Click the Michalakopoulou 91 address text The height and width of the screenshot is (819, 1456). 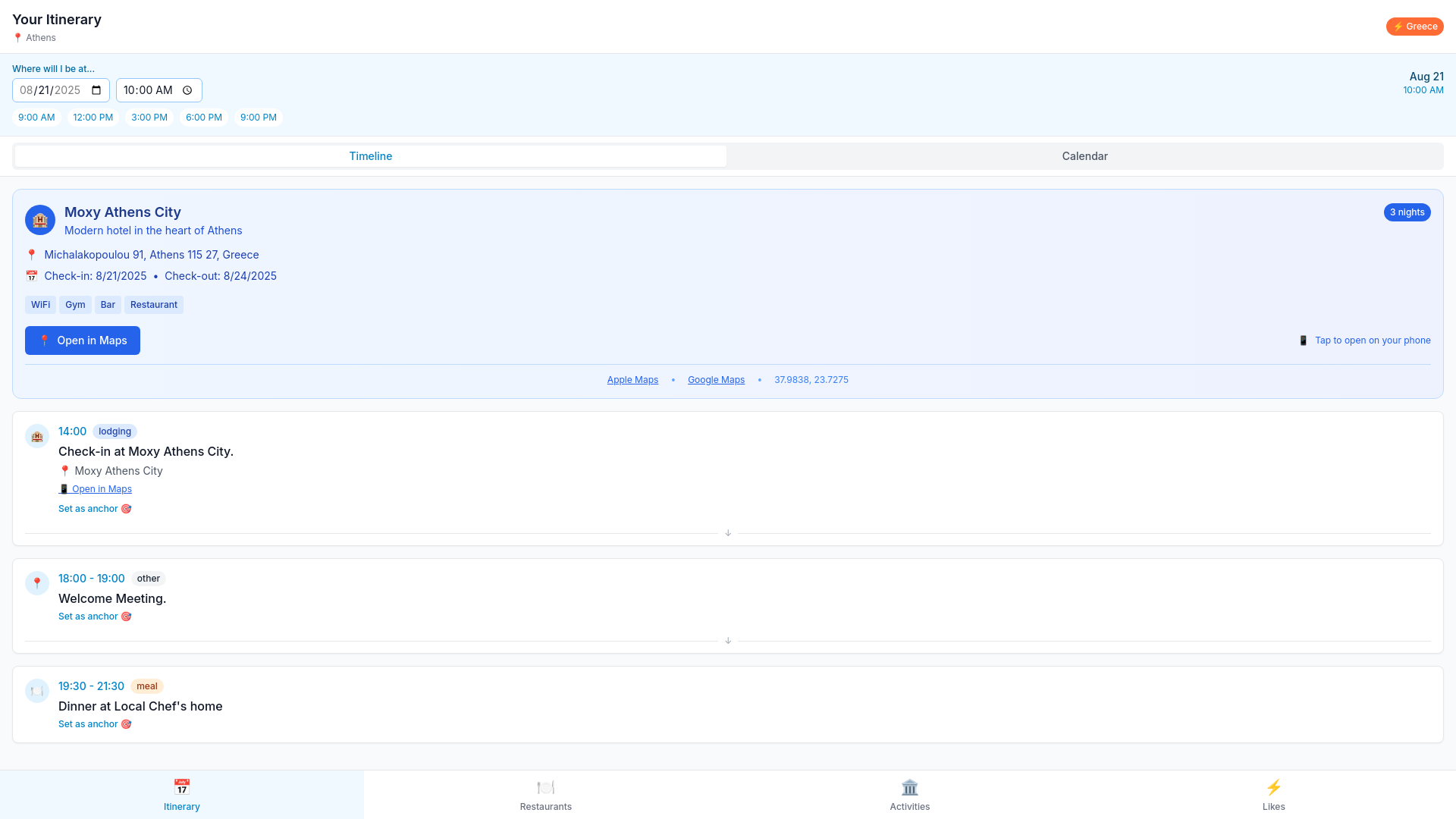tap(152, 255)
